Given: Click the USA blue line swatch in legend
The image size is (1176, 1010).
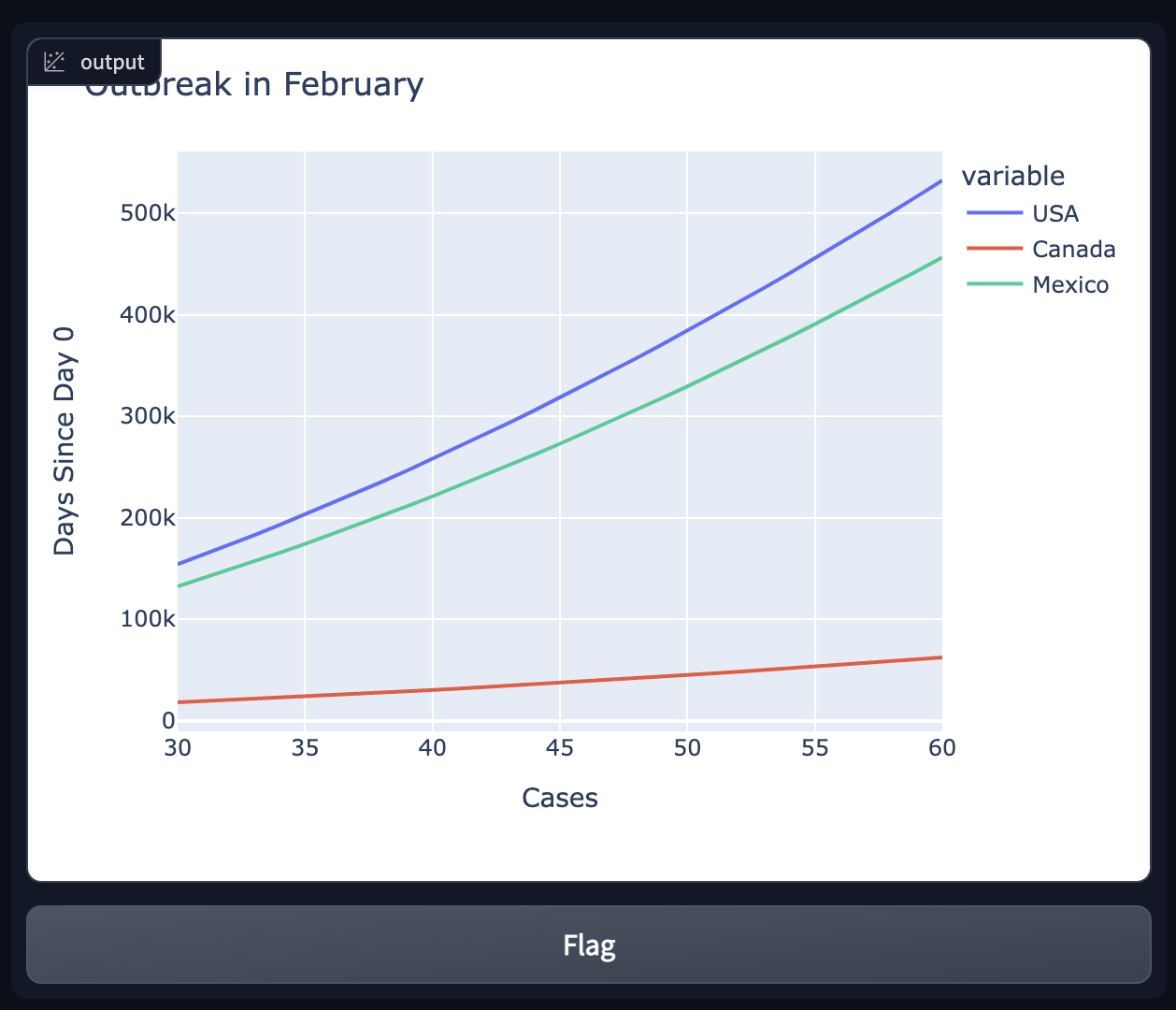Looking at the screenshot, I should tap(994, 213).
